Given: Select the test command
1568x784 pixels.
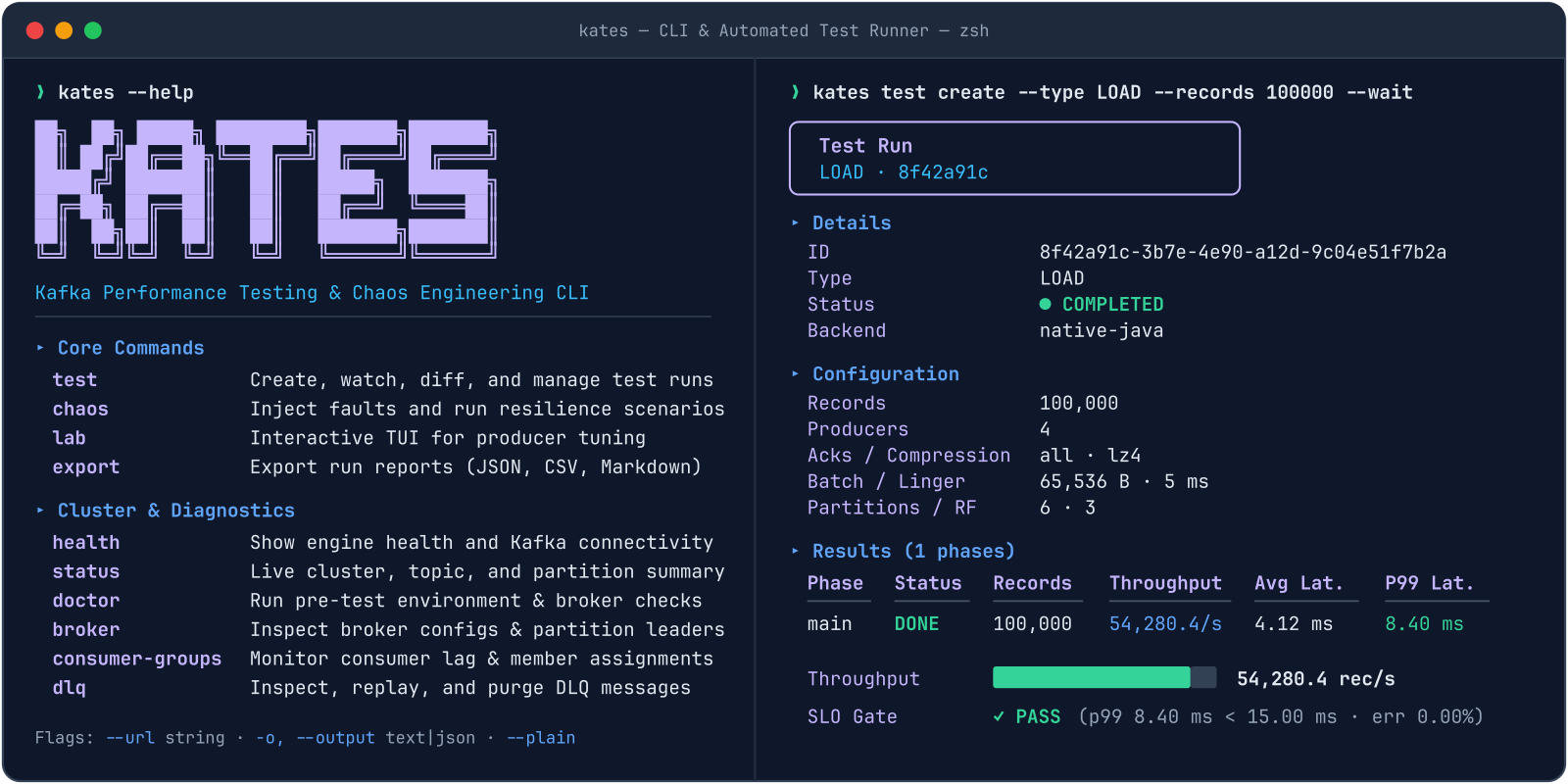Looking at the screenshot, I should (x=74, y=379).
